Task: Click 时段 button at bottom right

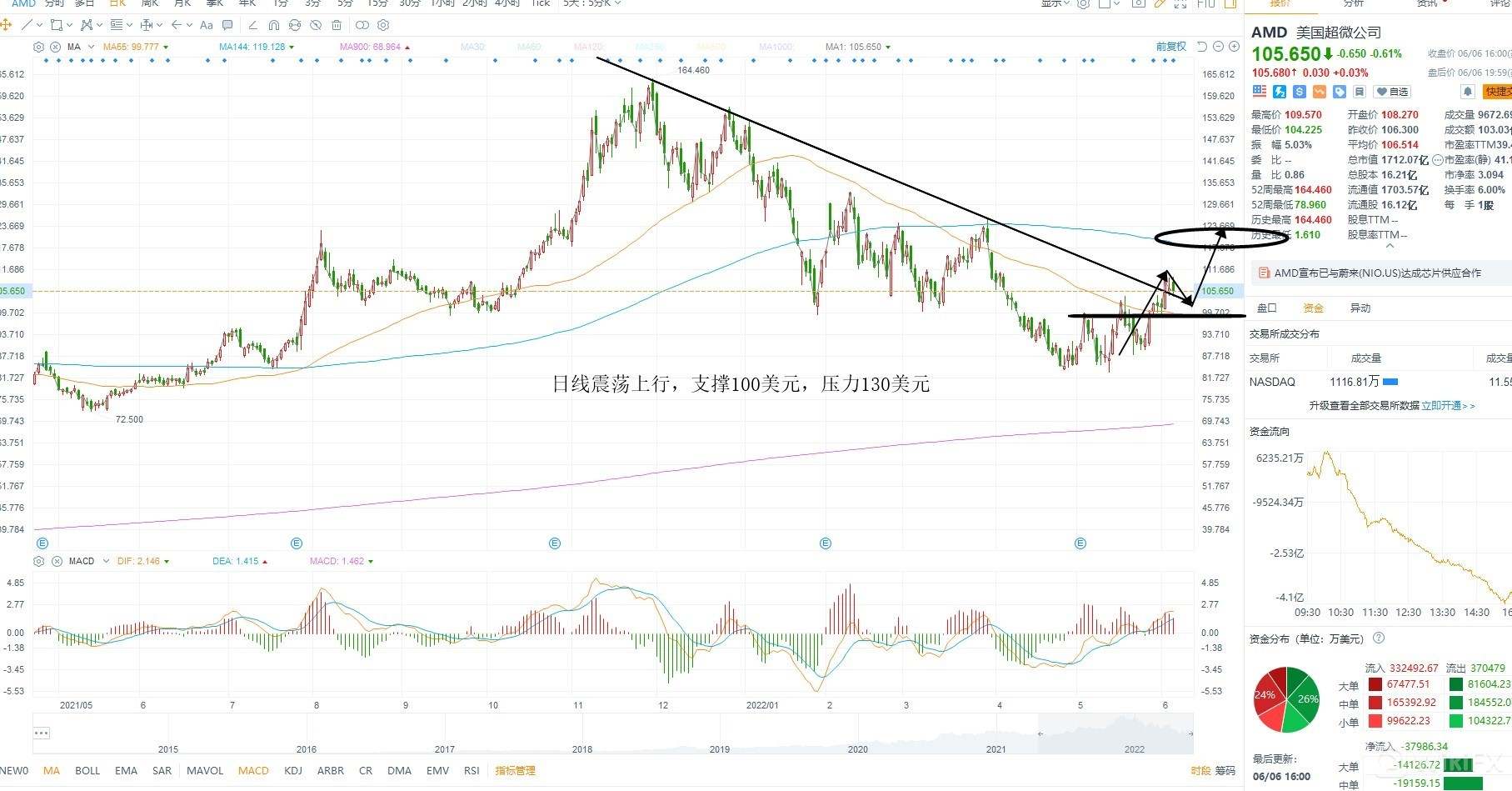Action: 1200,770
